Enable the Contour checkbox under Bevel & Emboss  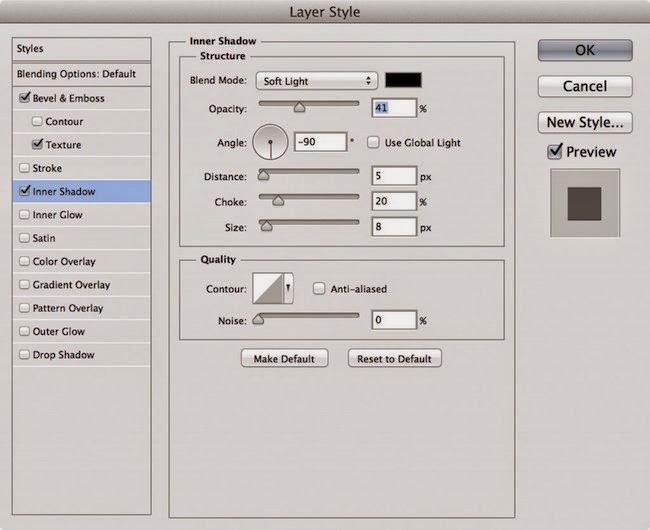(x=37, y=121)
